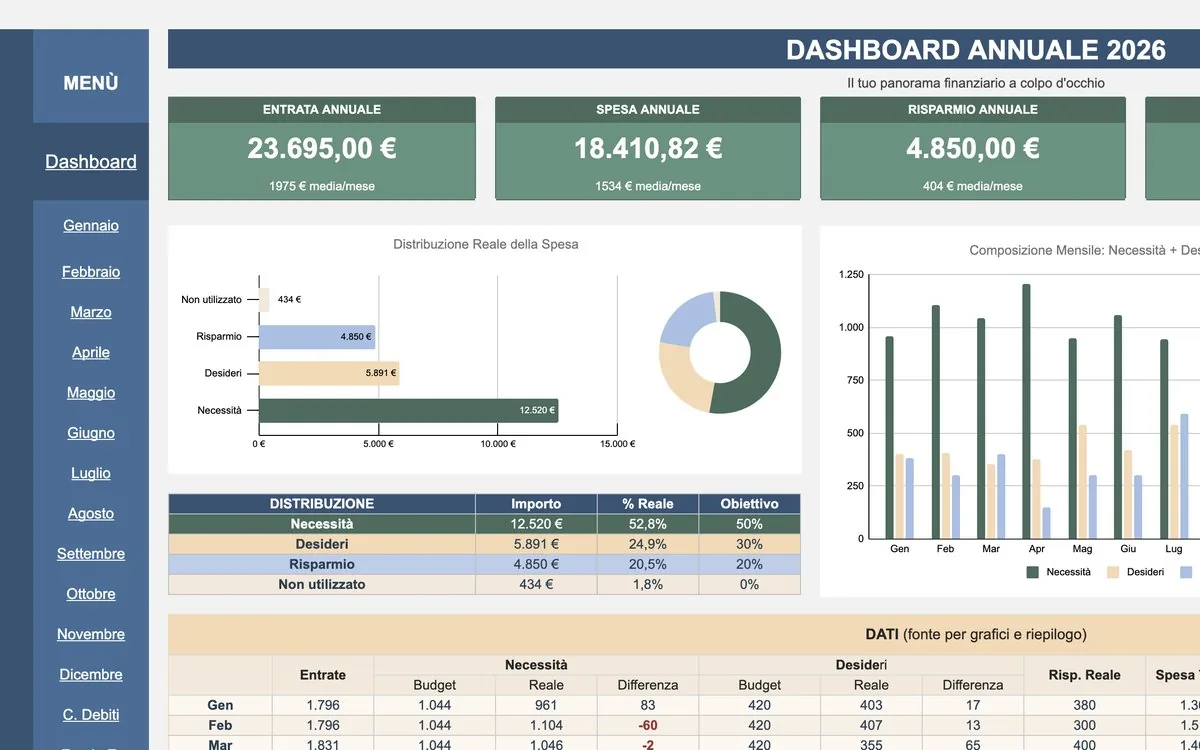Click the % Reale column header
The image size is (1200, 750).
[x=648, y=504]
